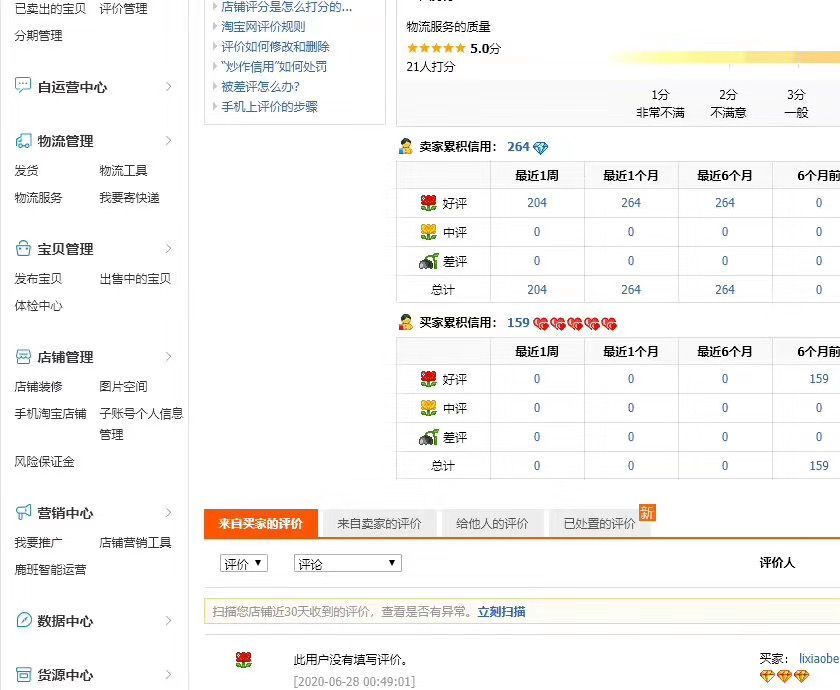
Task: Click the 自运营中心 speech bubble icon
Action: pos(23,86)
